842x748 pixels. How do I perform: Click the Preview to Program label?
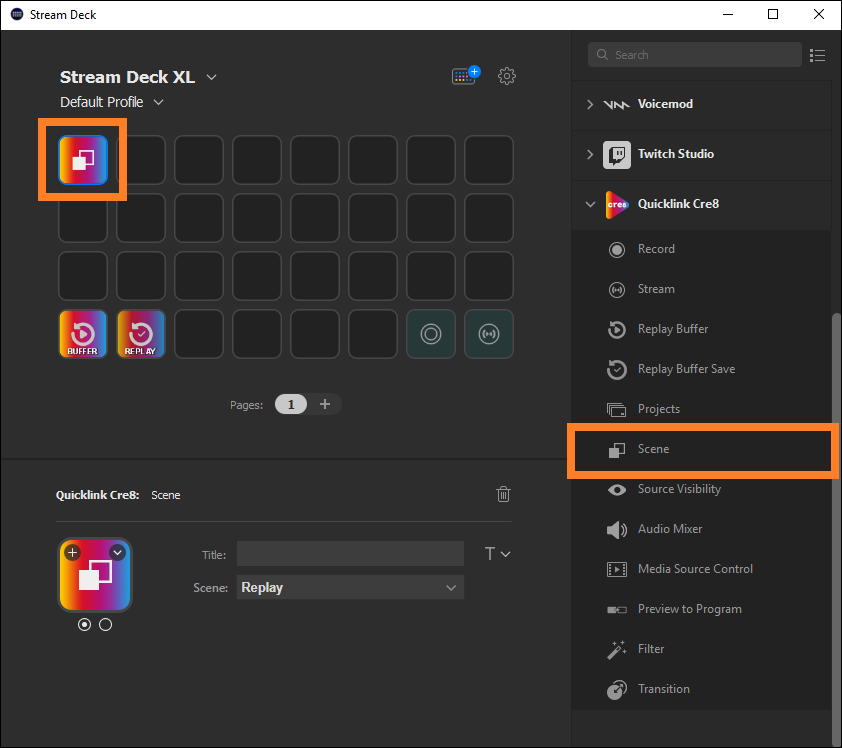tap(689, 609)
